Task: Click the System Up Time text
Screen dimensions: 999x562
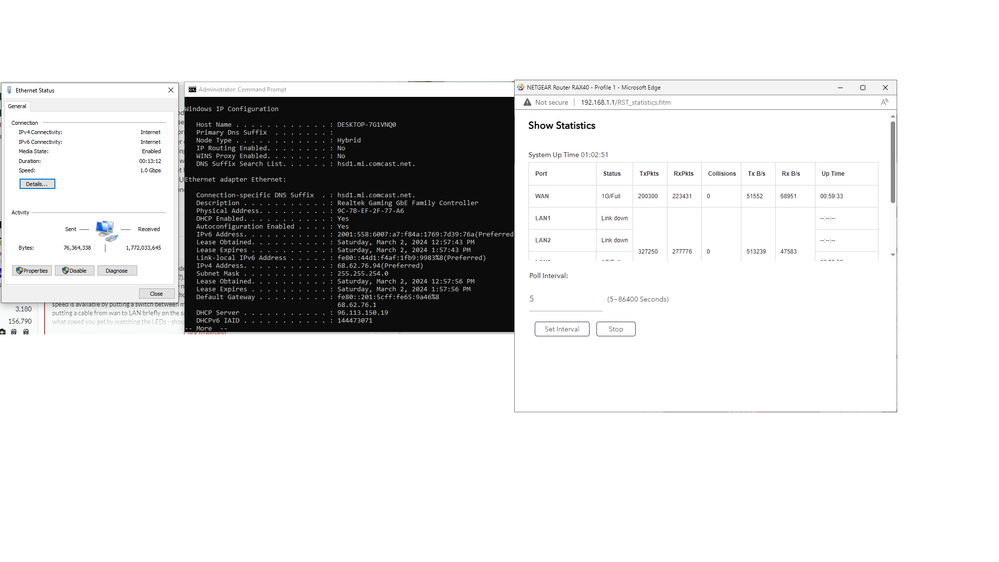Action: pos(568,155)
